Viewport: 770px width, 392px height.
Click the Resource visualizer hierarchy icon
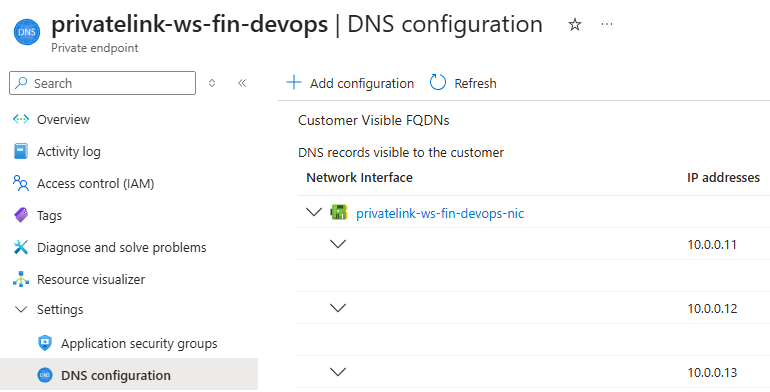click(21, 279)
